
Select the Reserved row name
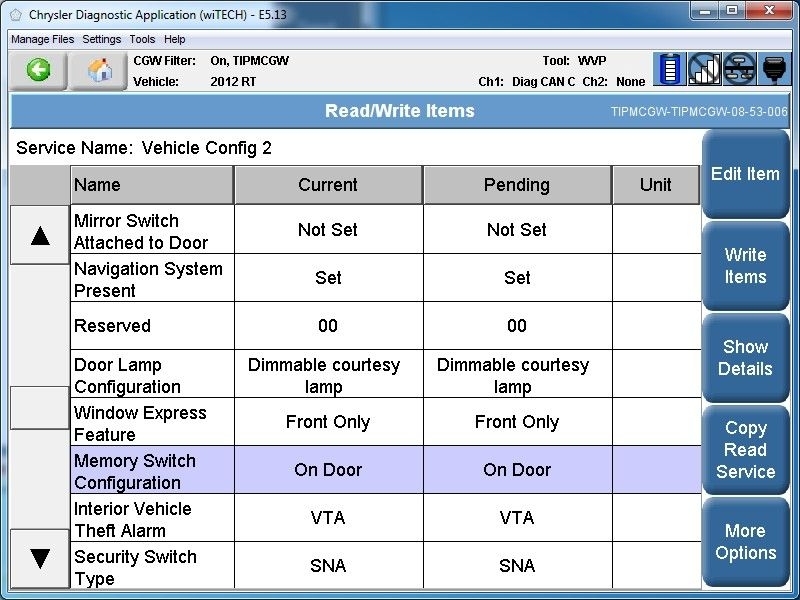tap(152, 326)
